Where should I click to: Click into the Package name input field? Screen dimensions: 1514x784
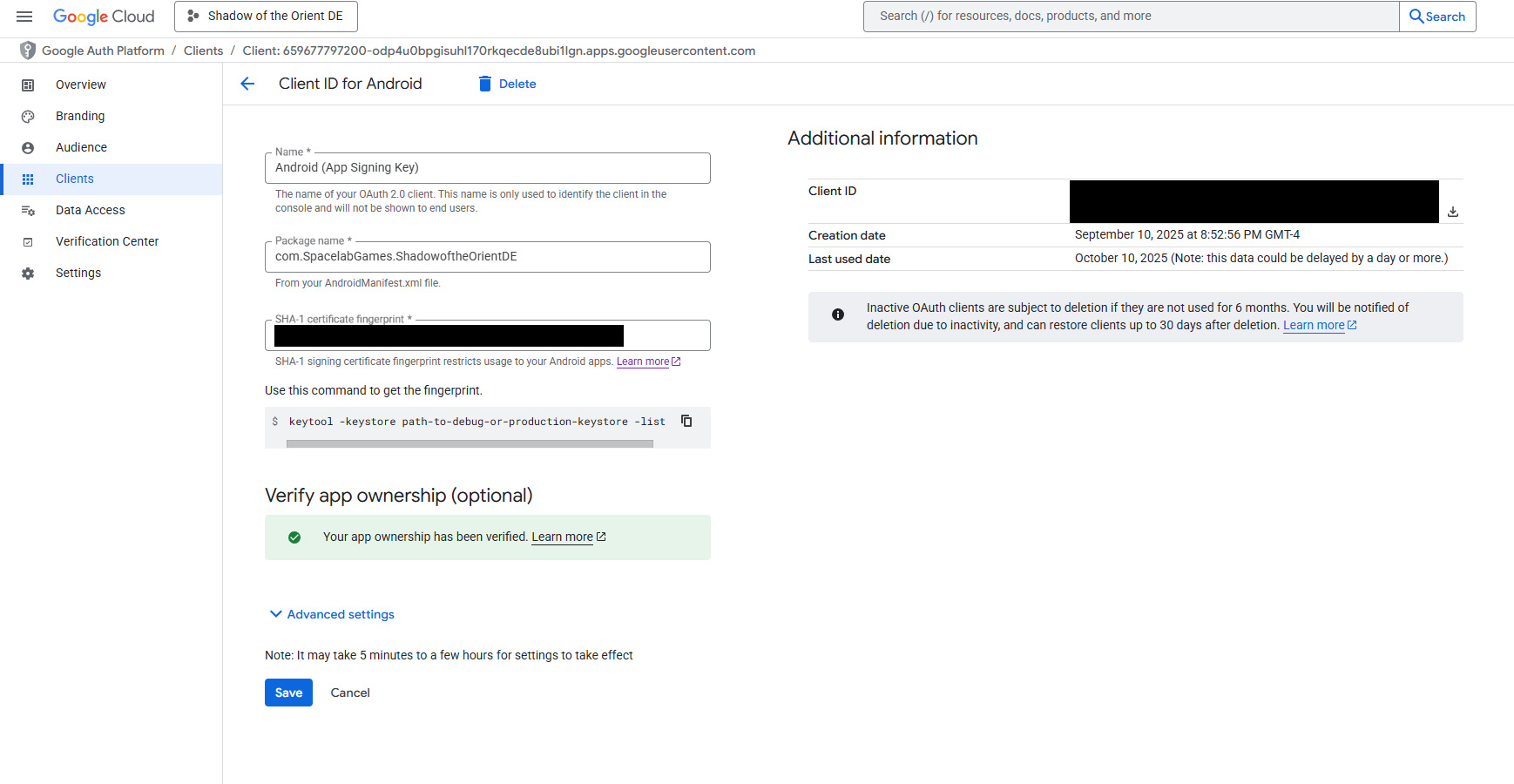click(487, 257)
